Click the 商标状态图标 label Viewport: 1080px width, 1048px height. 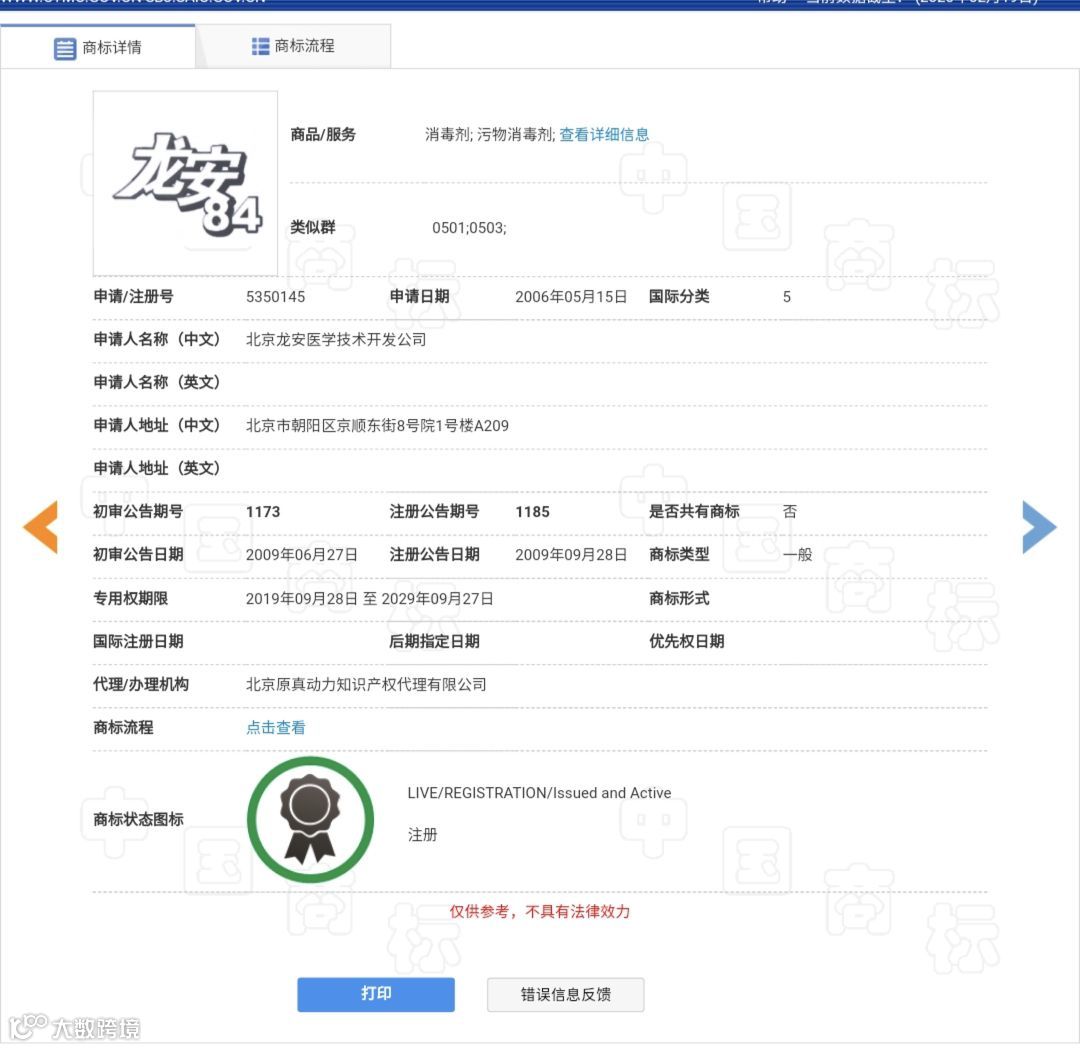pos(138,819)
